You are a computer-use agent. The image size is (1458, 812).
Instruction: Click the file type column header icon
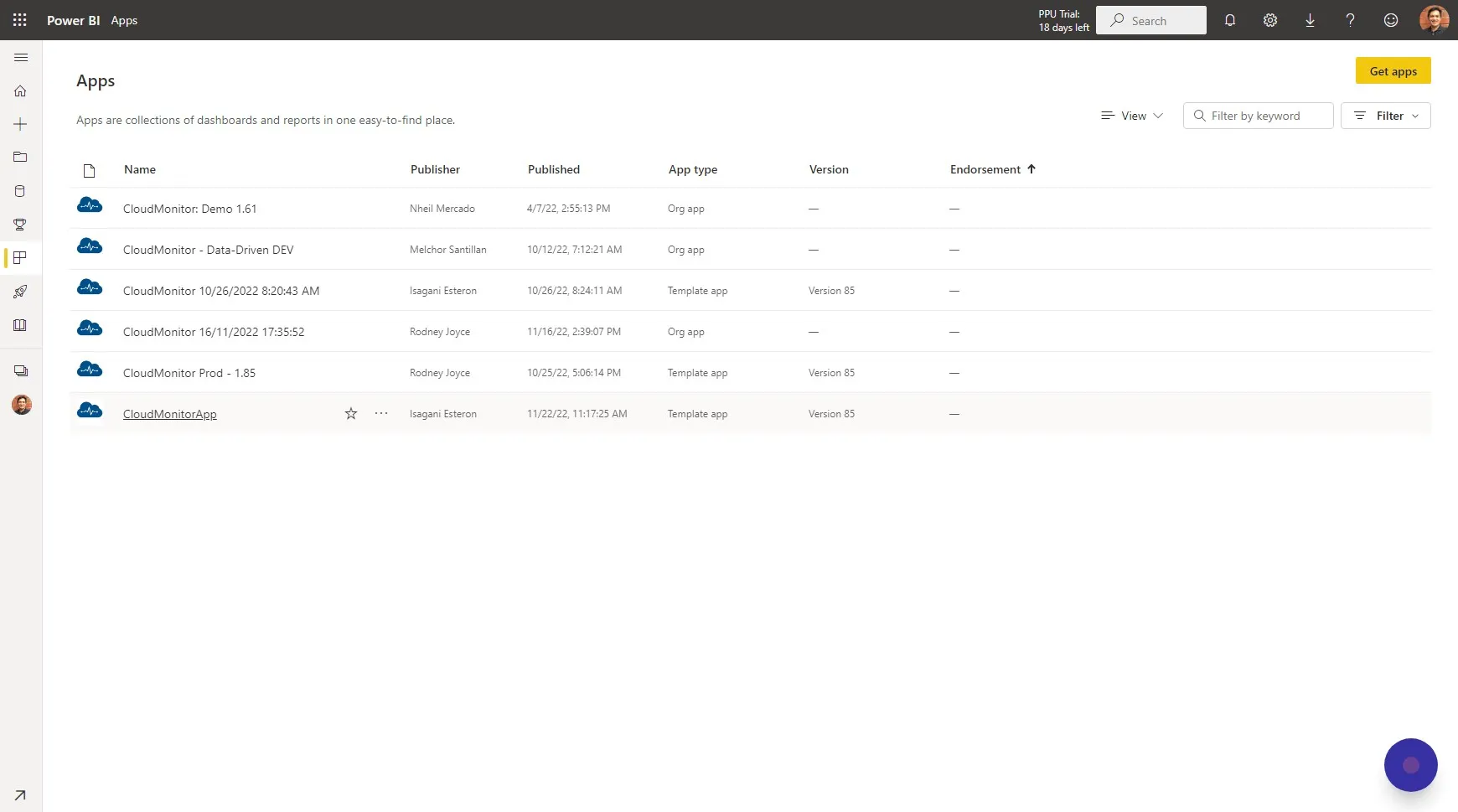(x=90, y=171)
